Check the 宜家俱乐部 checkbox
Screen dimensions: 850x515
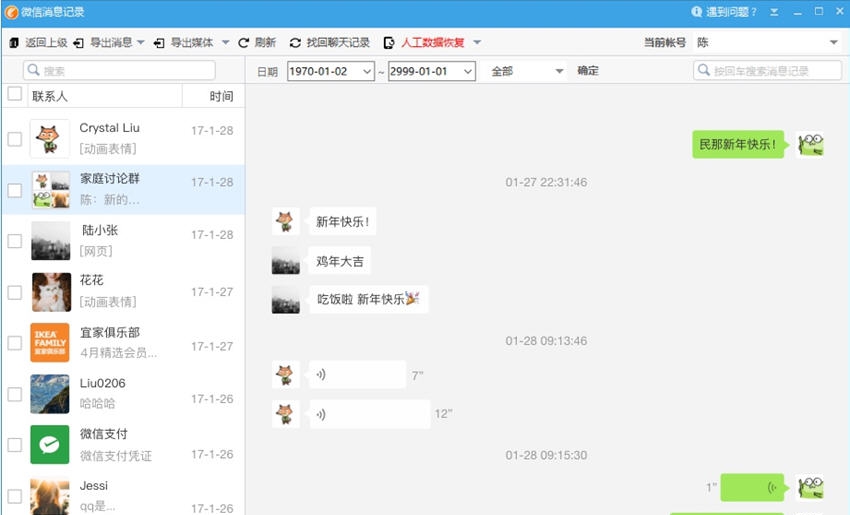click(15, 343)
